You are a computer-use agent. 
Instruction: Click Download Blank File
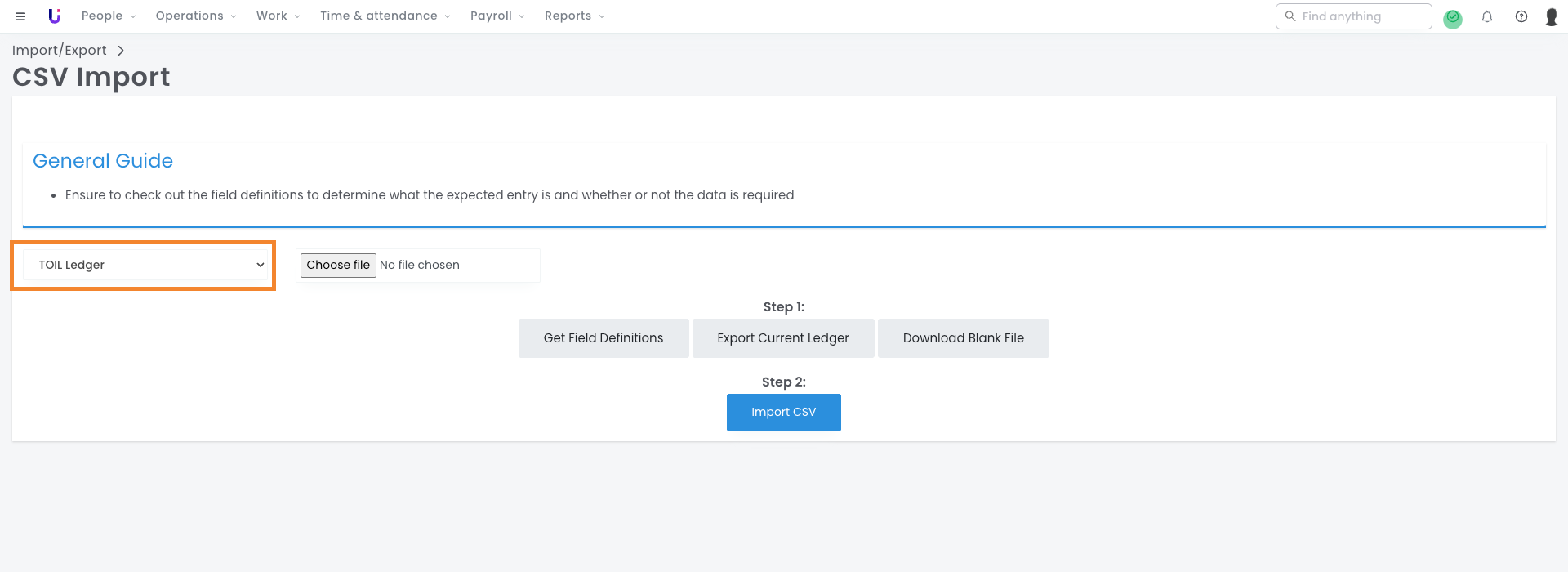(x=964, y=338)
